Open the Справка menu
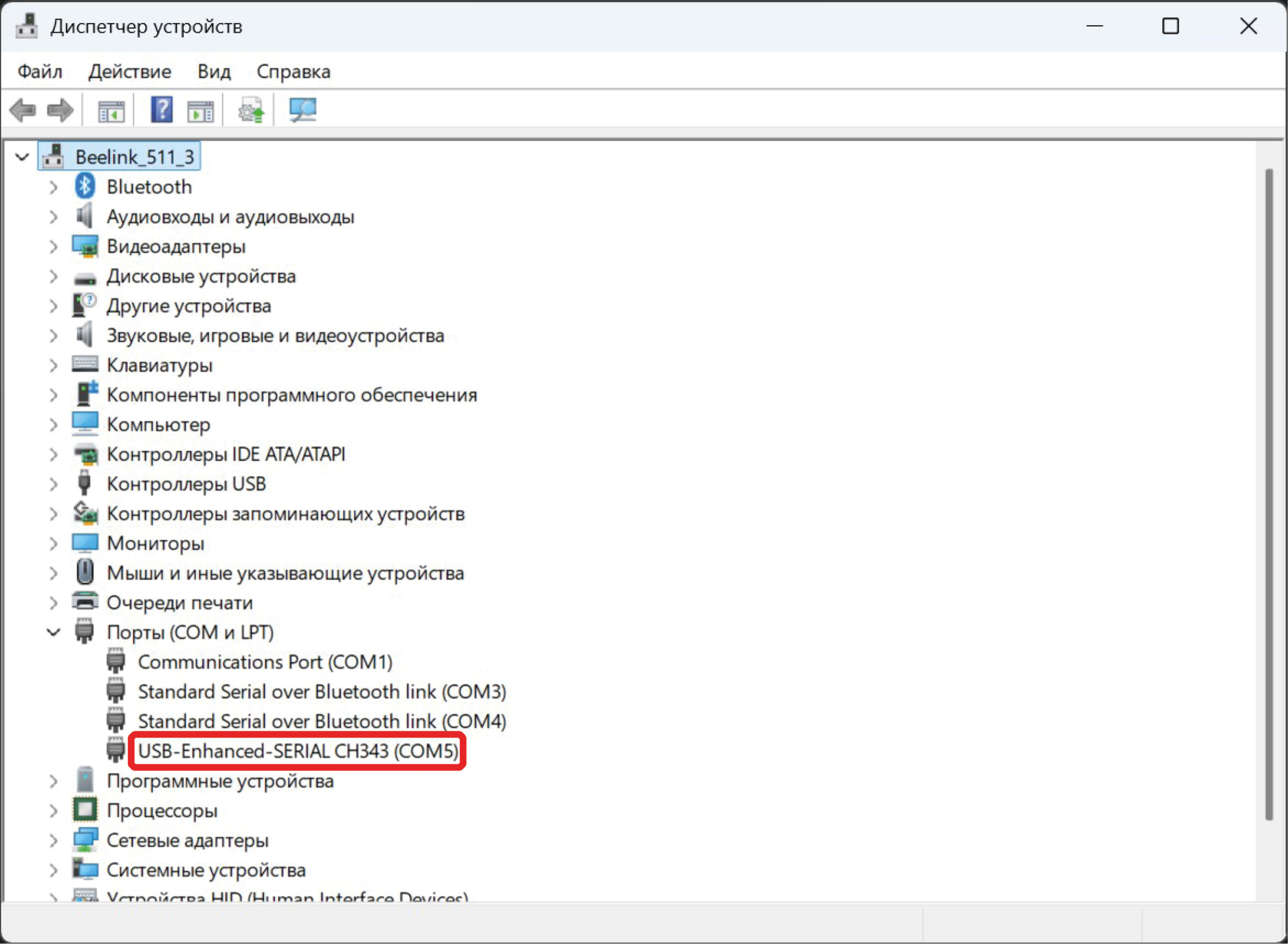This screenshot has height=944, width=1288. (x=294, y=72)
